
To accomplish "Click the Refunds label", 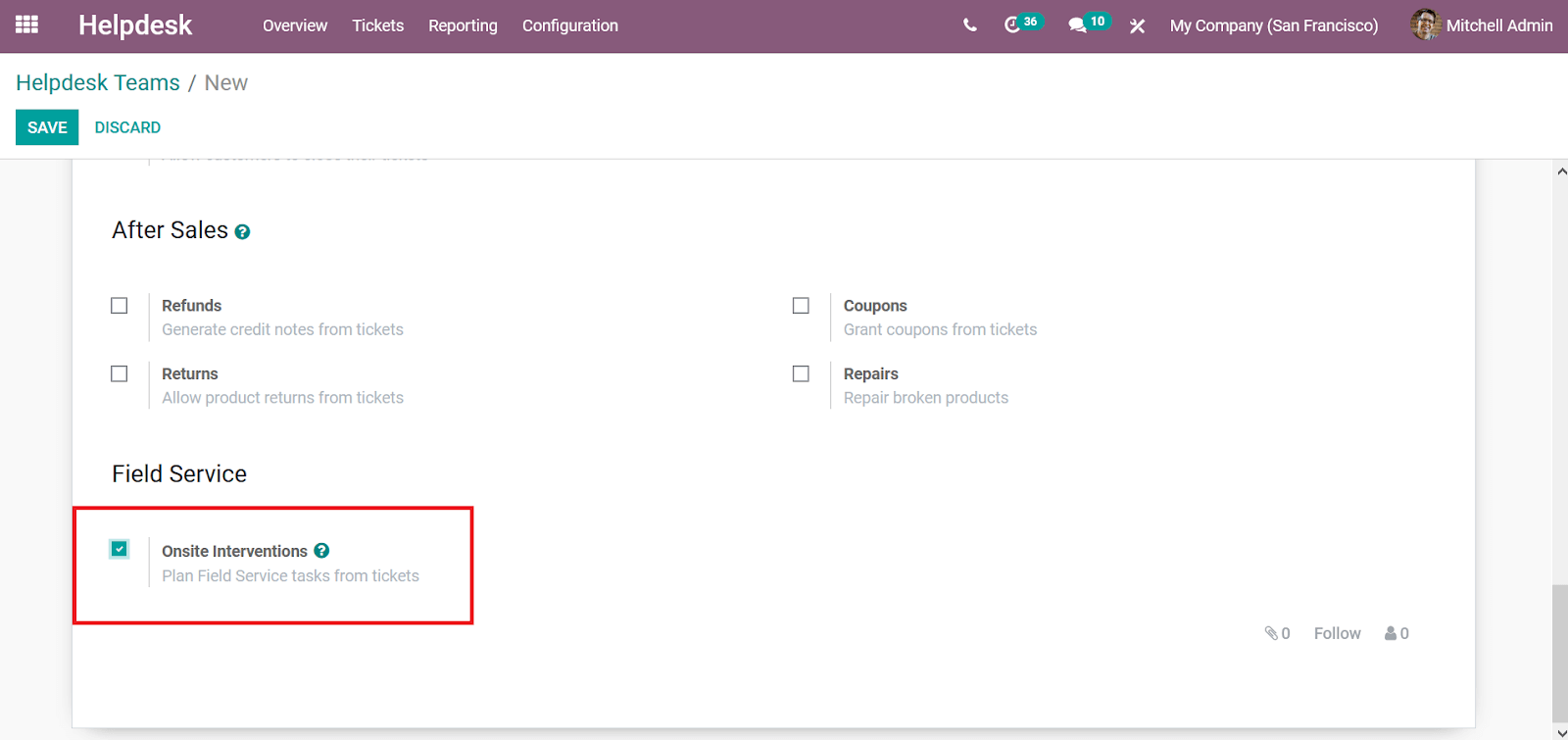I will click(191, 306).
